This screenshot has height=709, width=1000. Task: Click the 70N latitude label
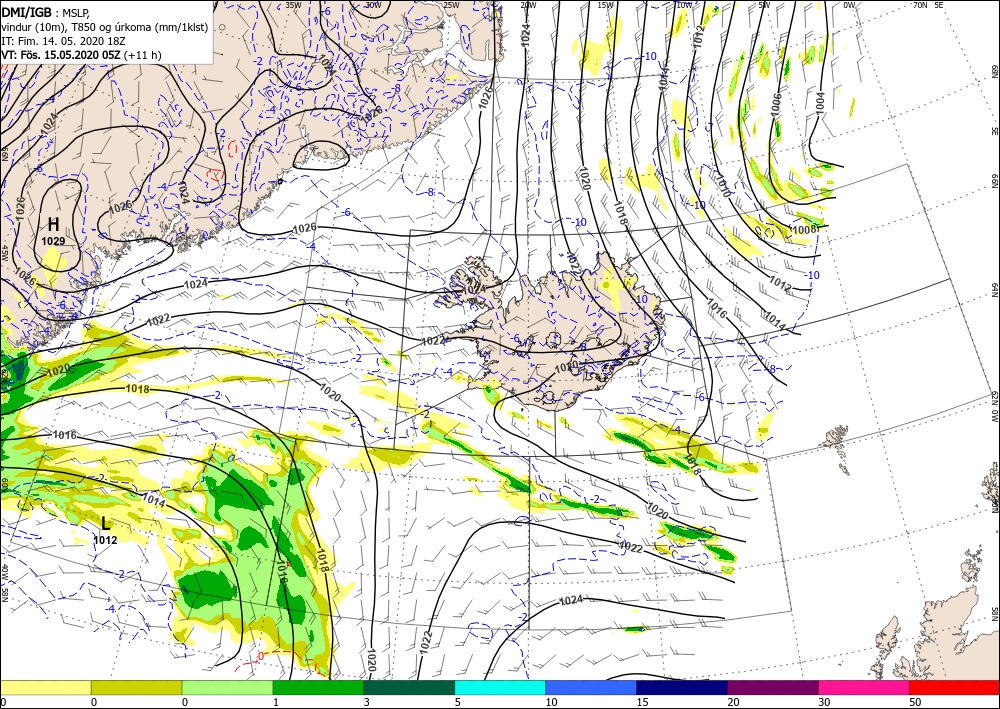pyautogui.click(x=920, y=5)
